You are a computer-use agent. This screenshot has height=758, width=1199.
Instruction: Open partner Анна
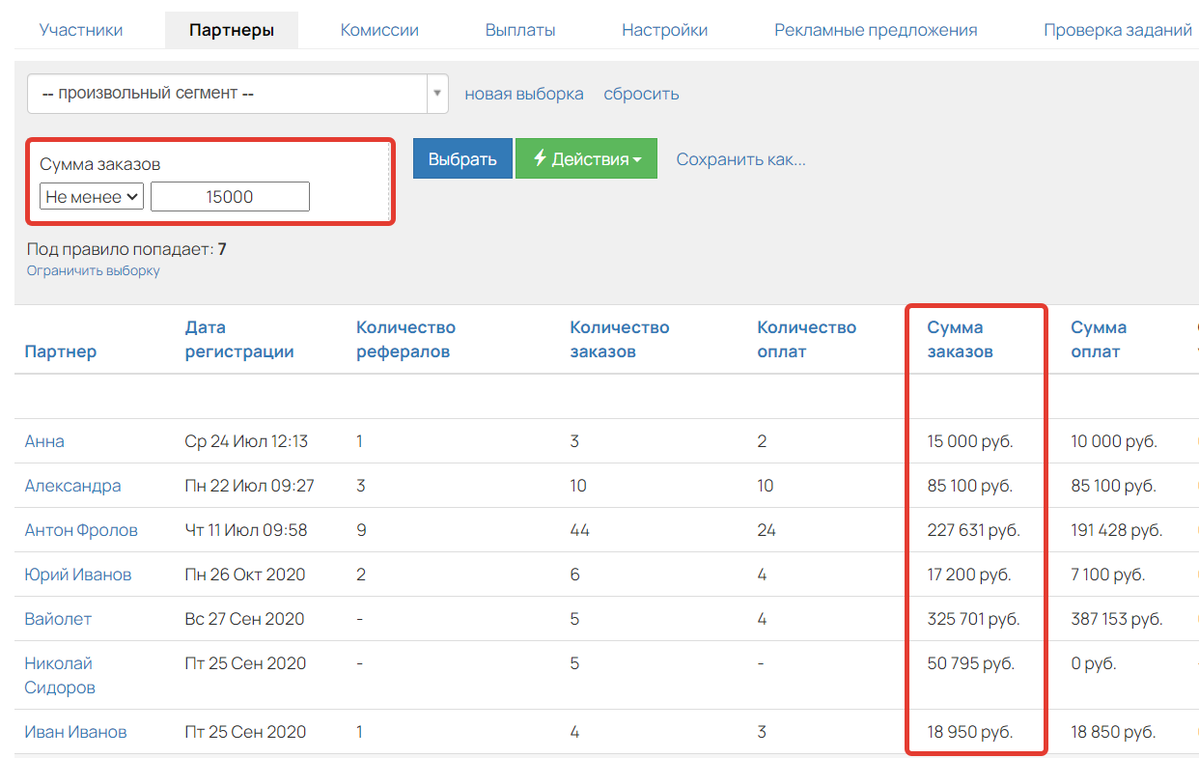pyautogui.click(x=44, y=441)
